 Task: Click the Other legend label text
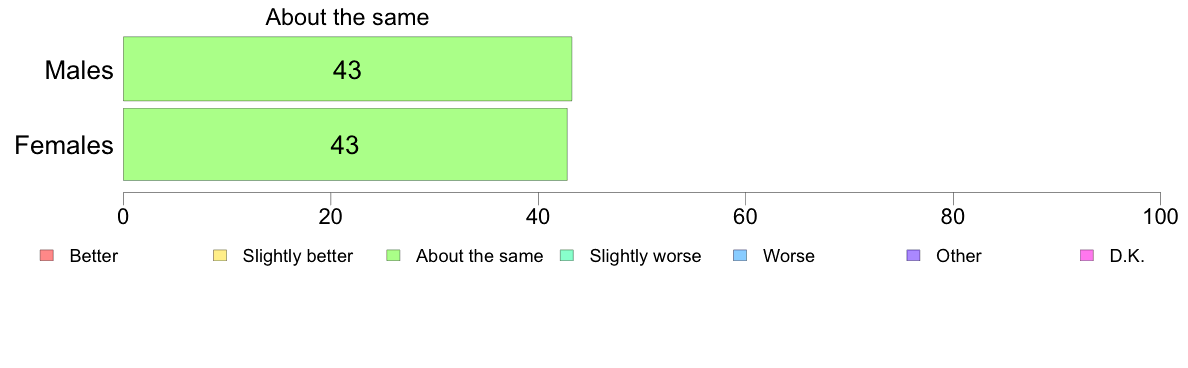click(x=959, y=256)
